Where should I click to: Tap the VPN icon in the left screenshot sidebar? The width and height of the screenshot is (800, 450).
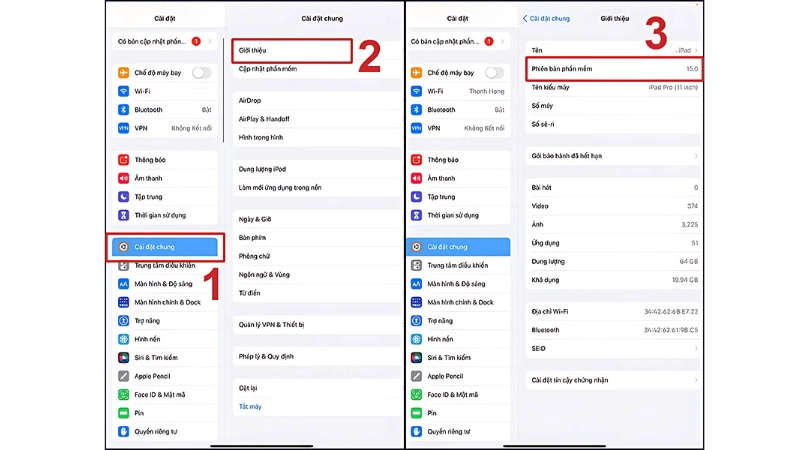point(123,128)
